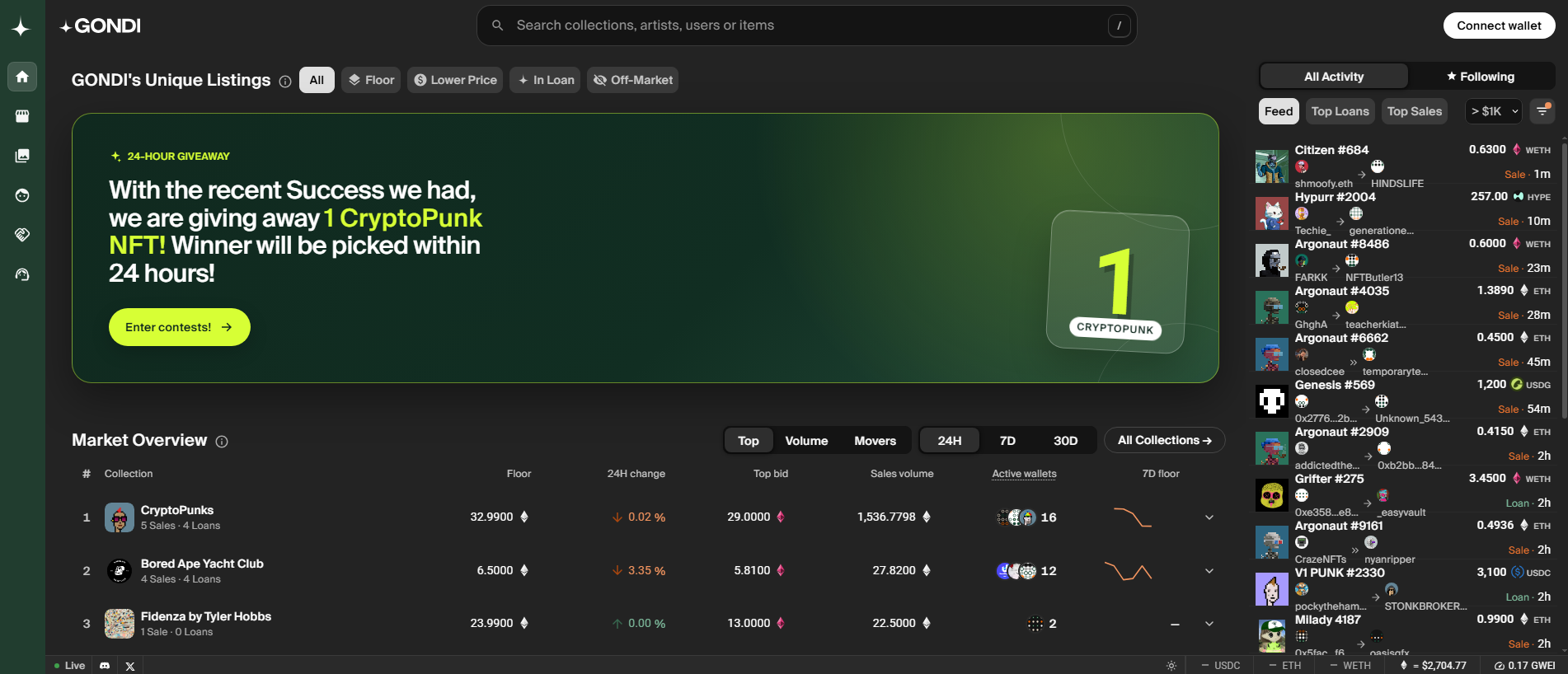1568x674 pixels.
Task: Click the activity feed filter settings icon
Action: pyautogui.click(x=1542, y=111)
